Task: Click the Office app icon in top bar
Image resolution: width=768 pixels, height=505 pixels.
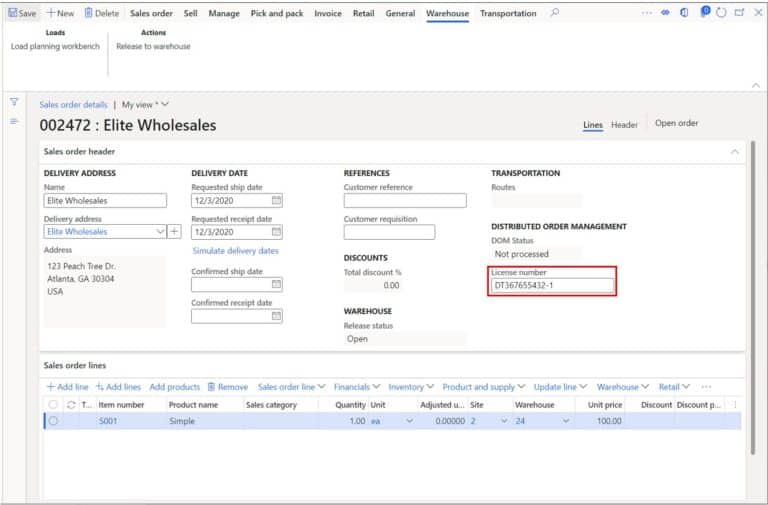Action: (x=684, y=13)
